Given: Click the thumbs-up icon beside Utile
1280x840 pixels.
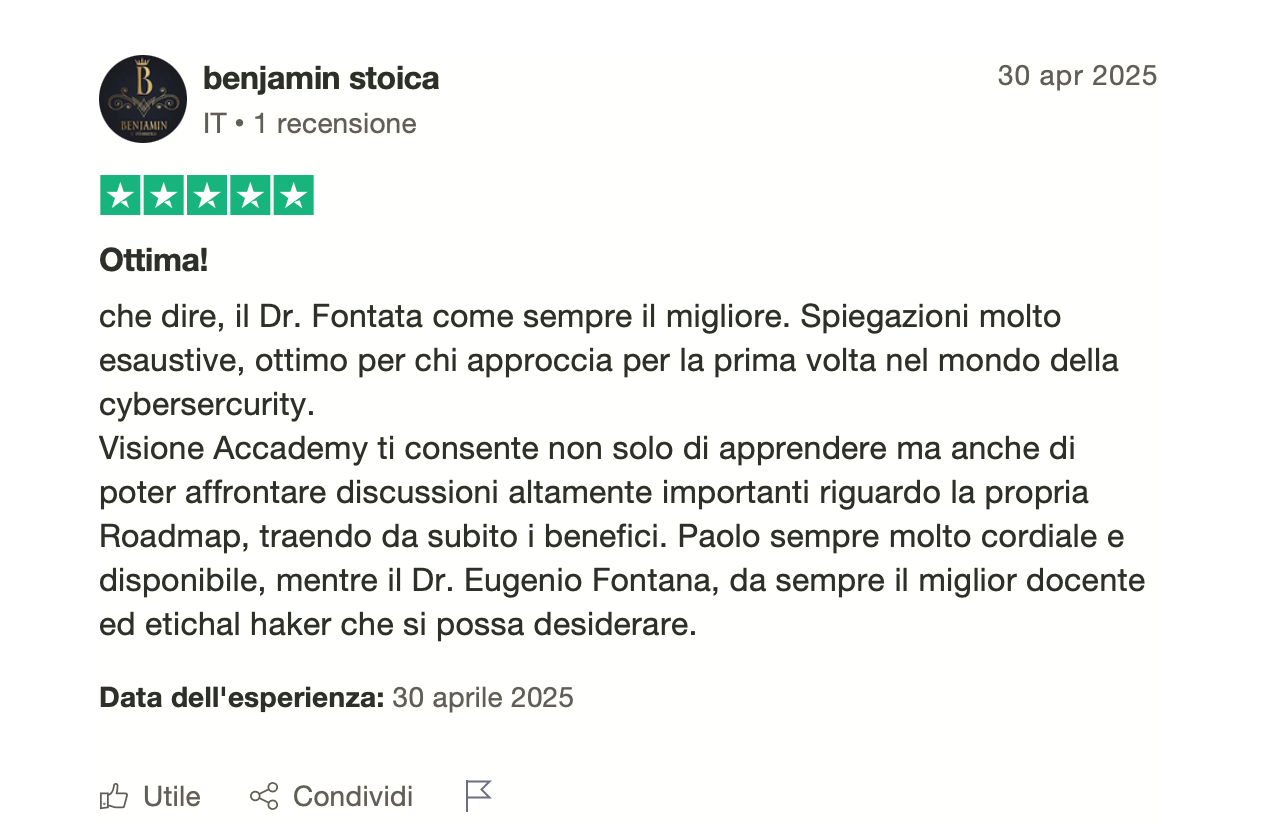Looking at the screenshot, I should pos(114,797).
